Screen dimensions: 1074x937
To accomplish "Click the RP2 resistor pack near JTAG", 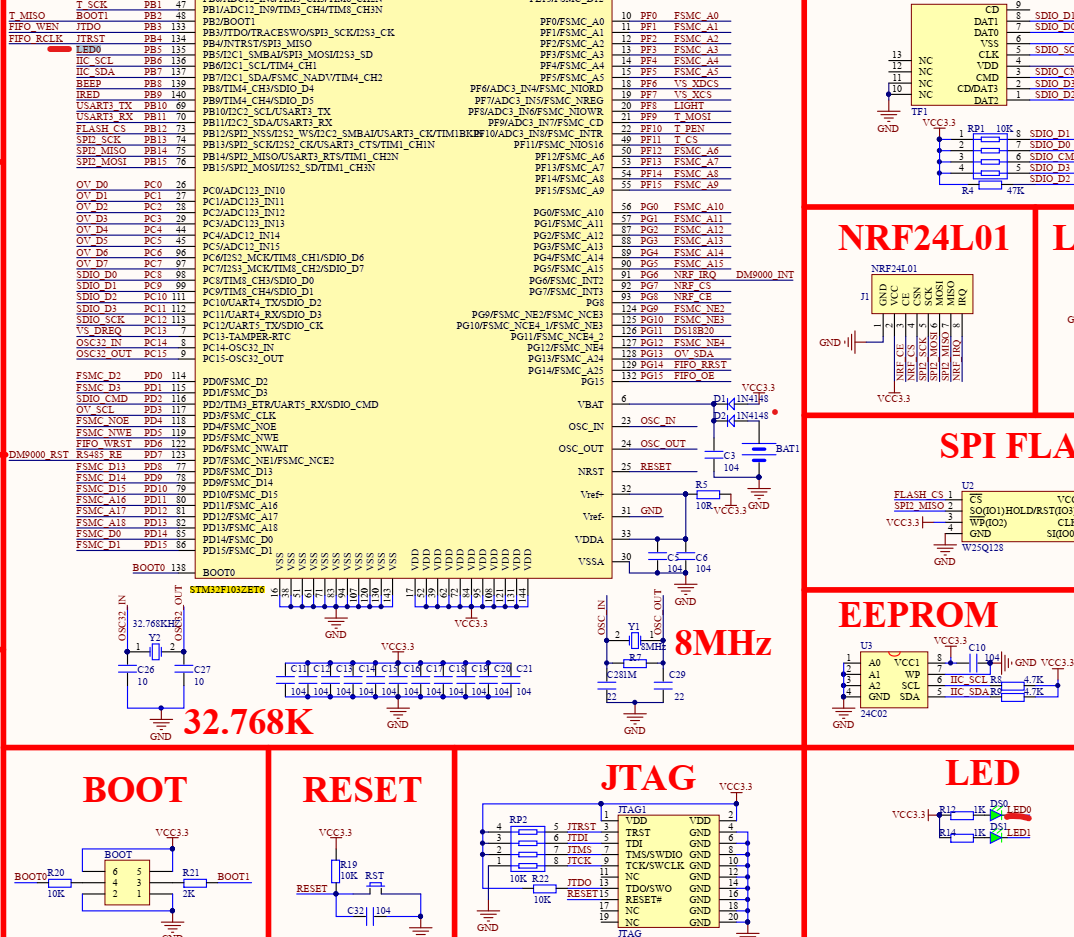I will [x=527, y=849].
